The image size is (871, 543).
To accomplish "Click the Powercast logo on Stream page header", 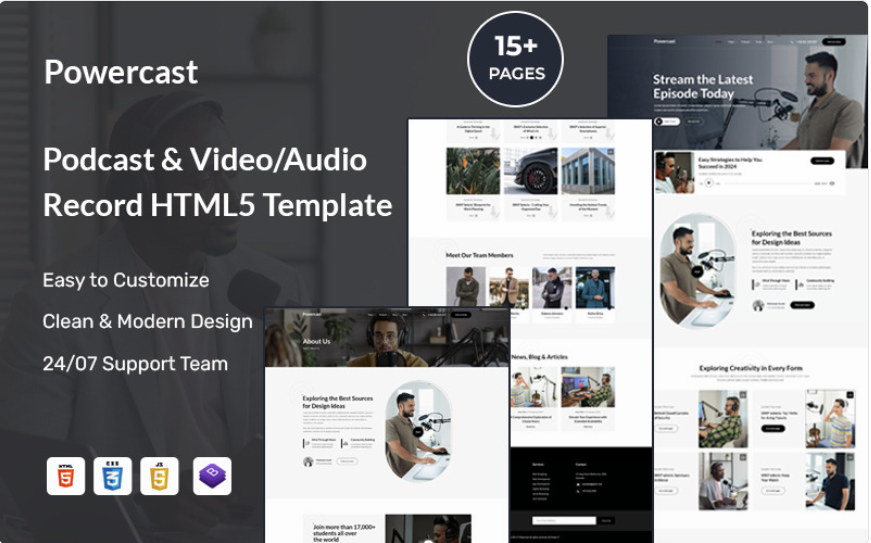I will (x=664, y=41).
